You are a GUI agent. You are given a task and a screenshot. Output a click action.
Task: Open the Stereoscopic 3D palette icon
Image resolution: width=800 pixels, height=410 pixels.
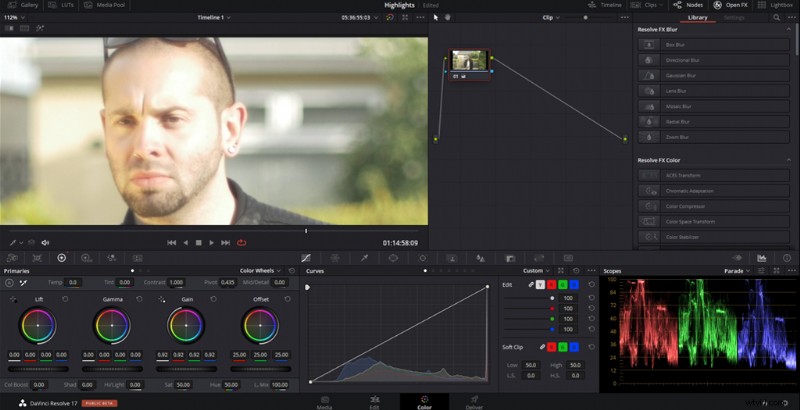pyautogui.click(x=568, y=258)
